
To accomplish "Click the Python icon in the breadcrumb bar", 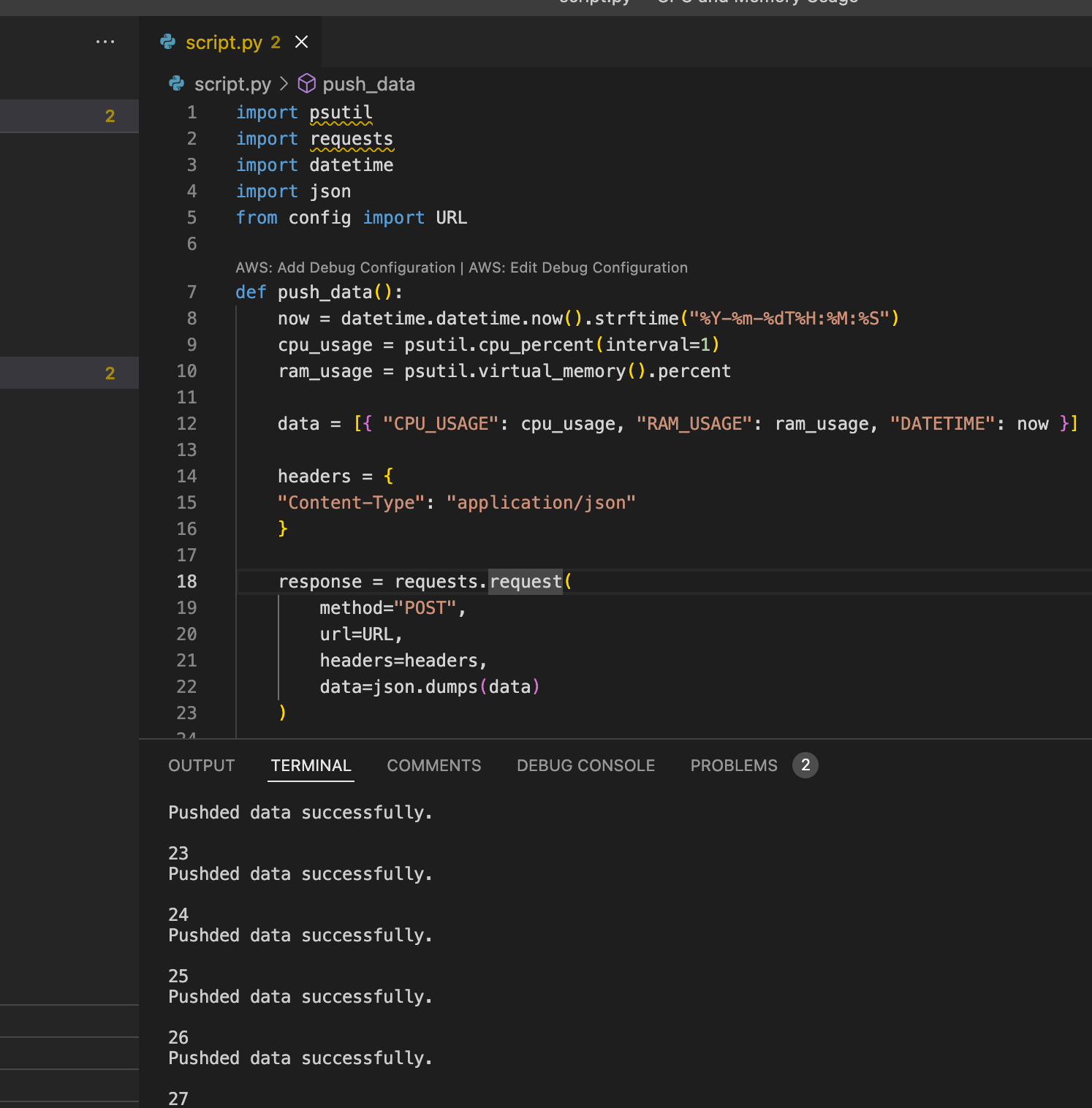I will click(x=176, y=83).
